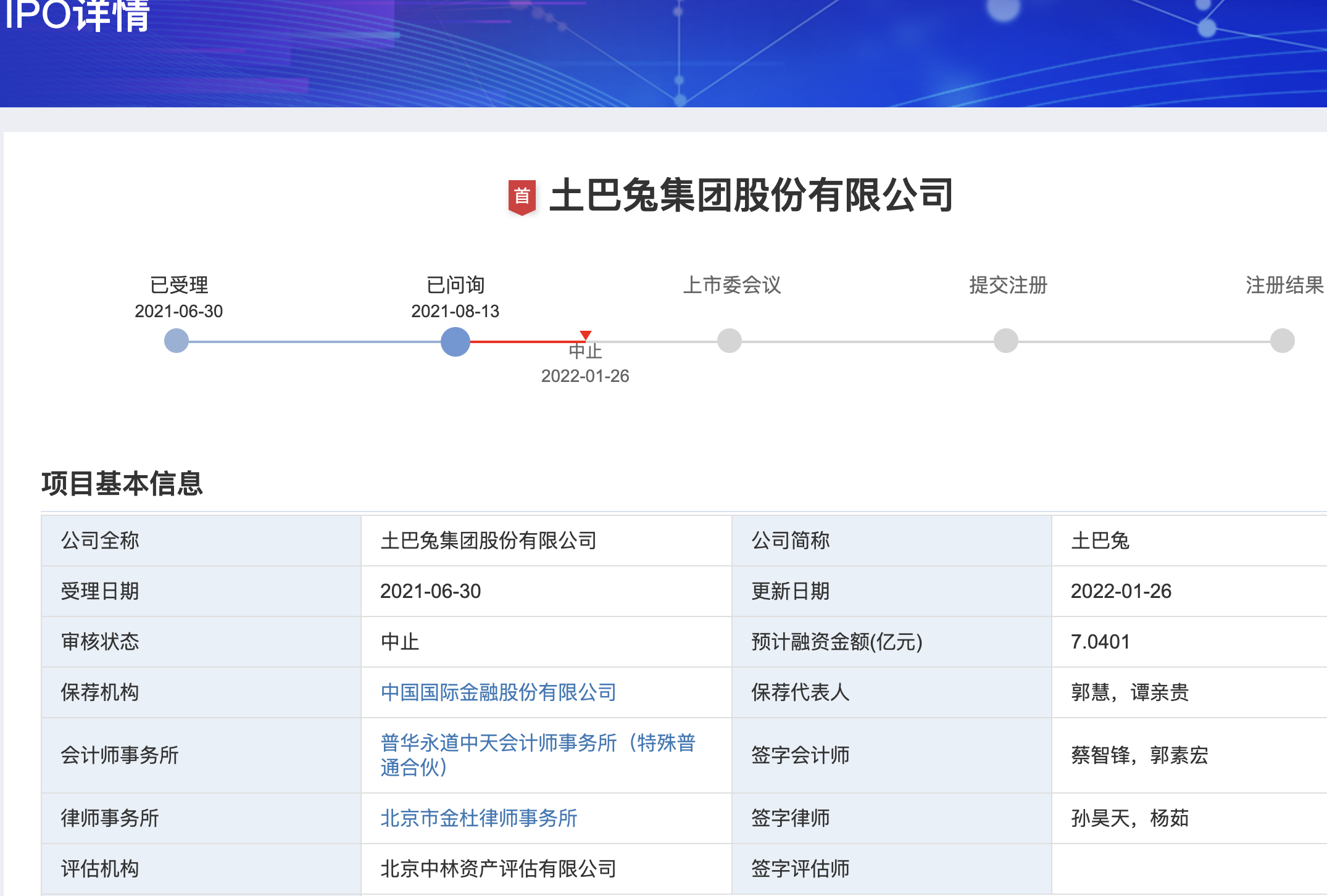Click the 签字会计师 label cell
Screen dimensions: 1327x896
[892, 755]
